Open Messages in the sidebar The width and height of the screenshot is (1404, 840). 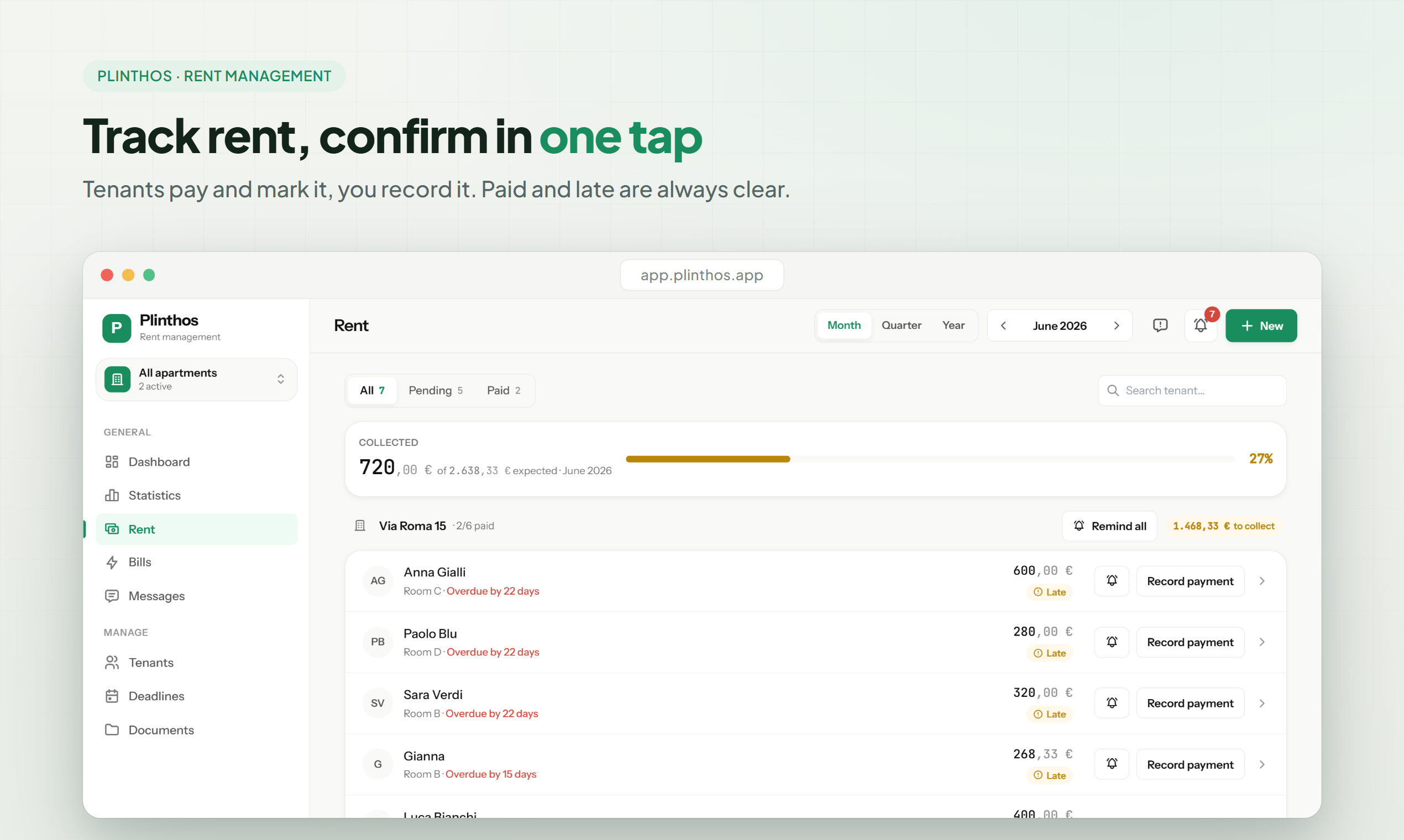click(x=196, y=596)
